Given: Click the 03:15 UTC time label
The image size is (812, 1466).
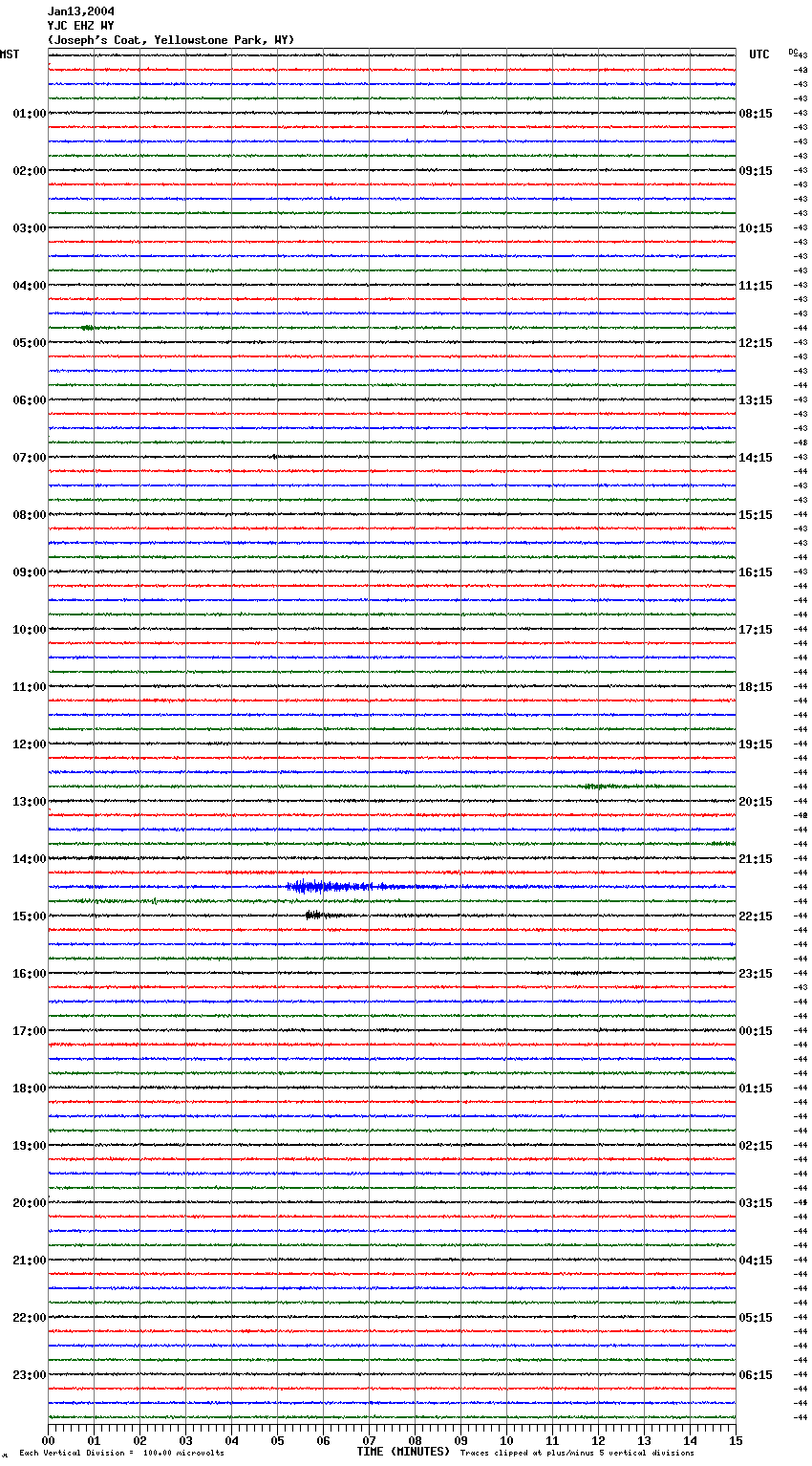Looking at the screenshot, I should (756, 1203).
